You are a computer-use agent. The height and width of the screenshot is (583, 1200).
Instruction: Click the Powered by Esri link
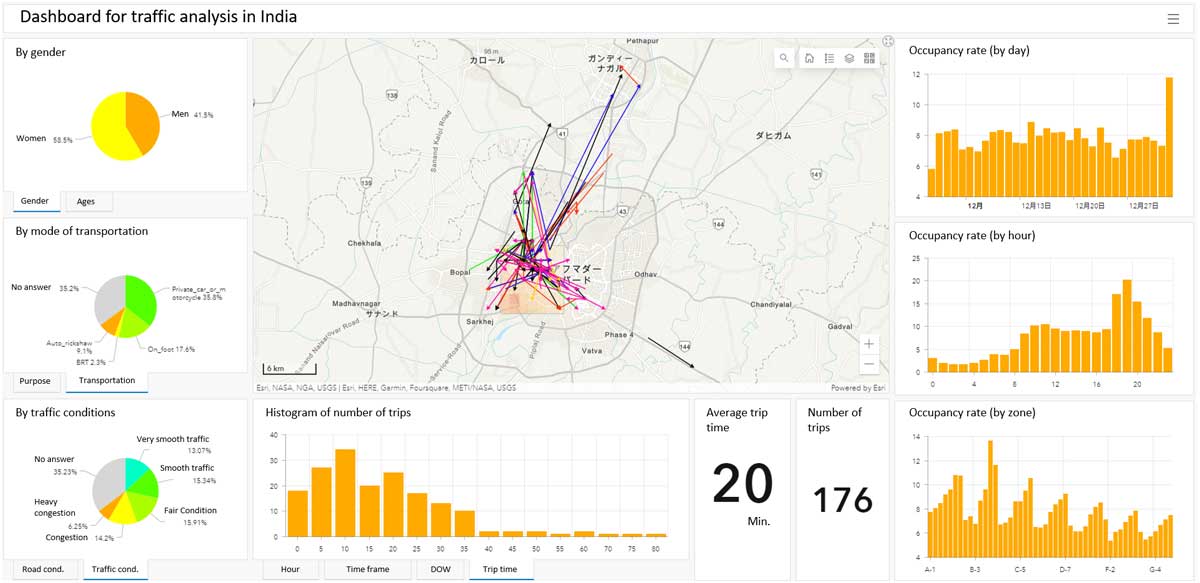(x=858, y=388)
